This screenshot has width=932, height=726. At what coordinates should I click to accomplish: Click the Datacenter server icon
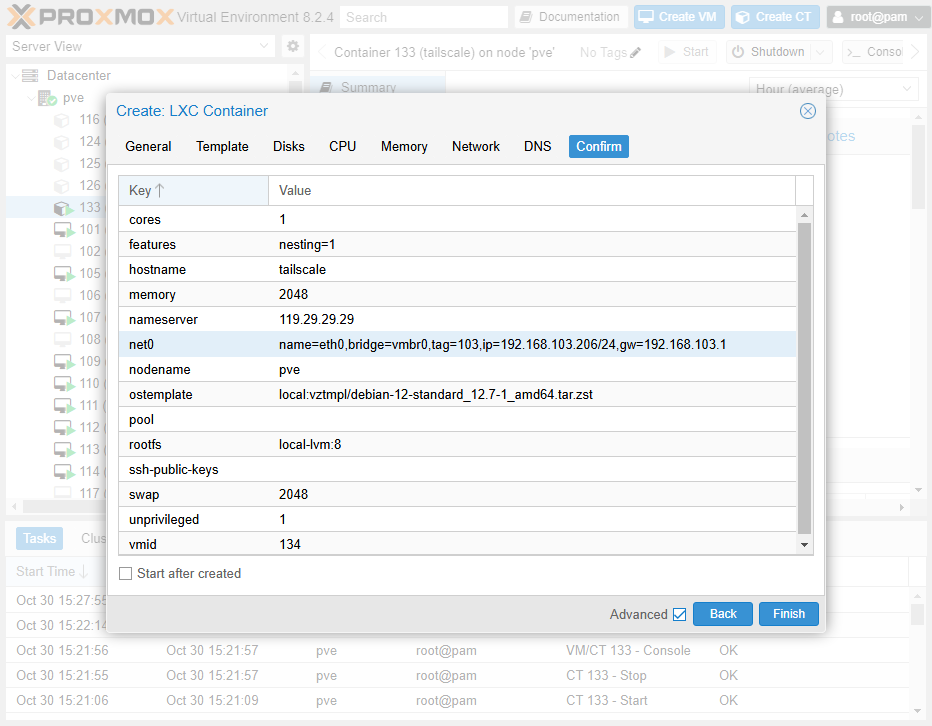click(x=30, y=76)
